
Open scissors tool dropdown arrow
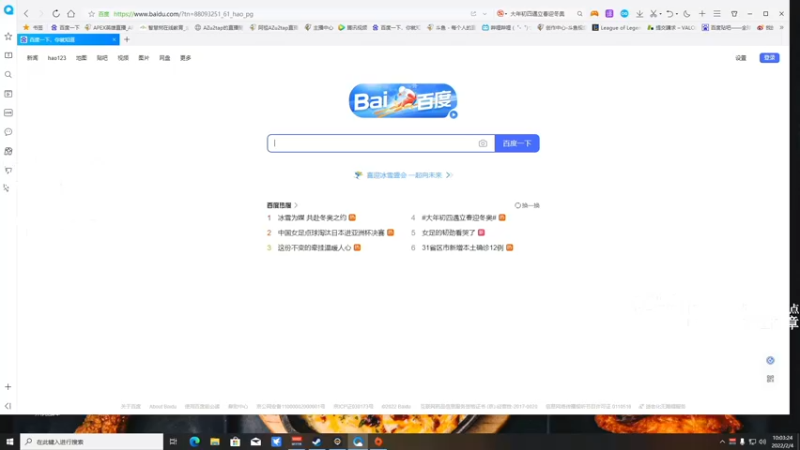click(660, 14)
